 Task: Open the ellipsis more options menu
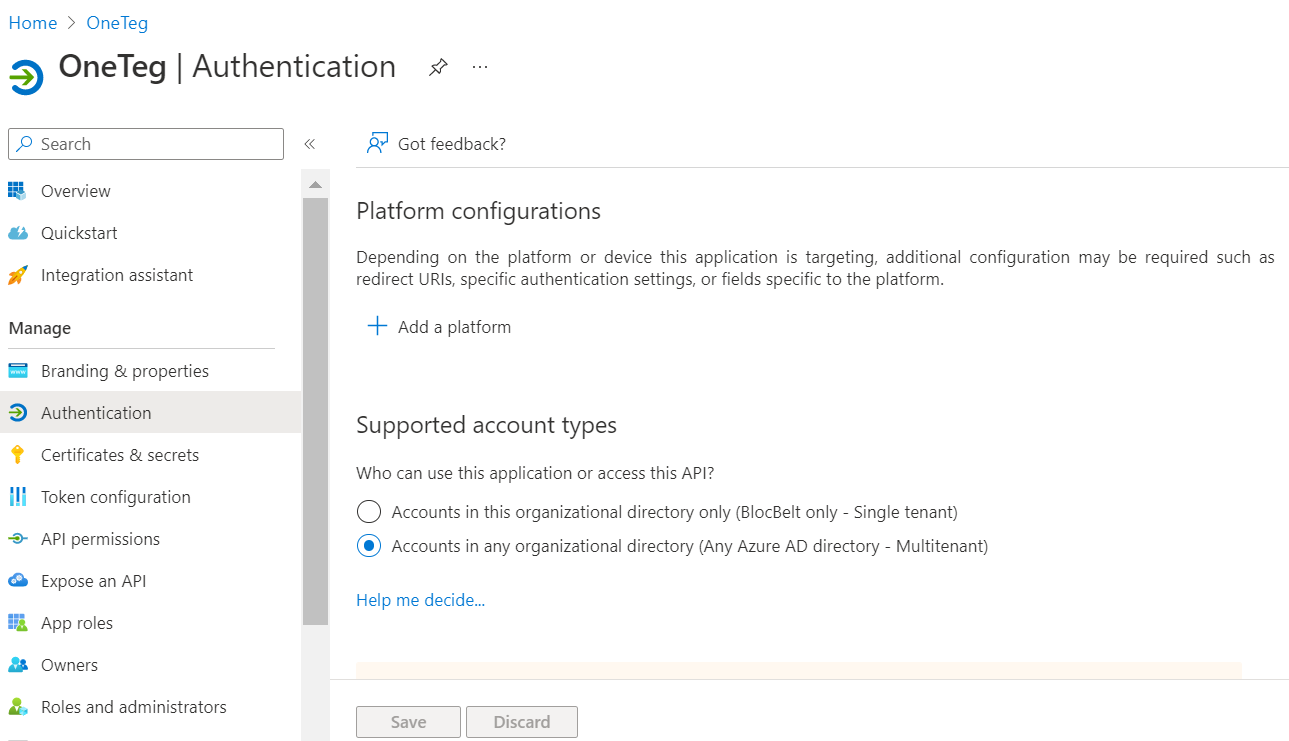point(480,67)
